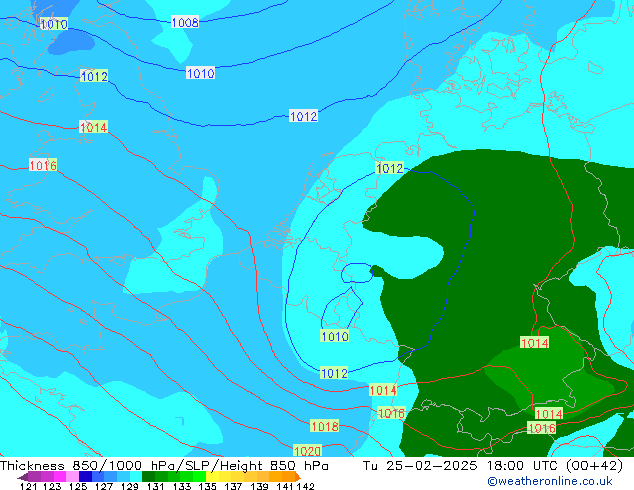Pick the light pink legend swatch
The height and width of the screenshot is (490, 634).
click(72, 477)
